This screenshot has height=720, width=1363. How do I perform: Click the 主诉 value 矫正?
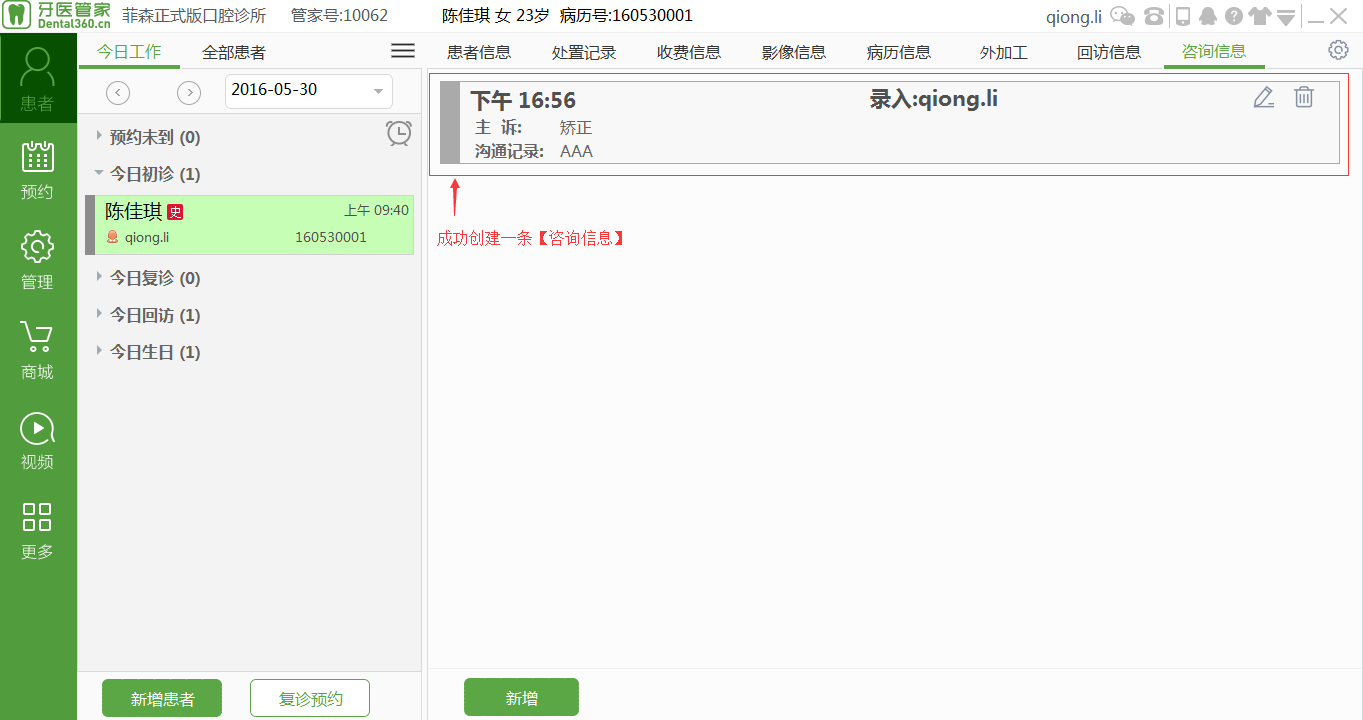(576, 128)
